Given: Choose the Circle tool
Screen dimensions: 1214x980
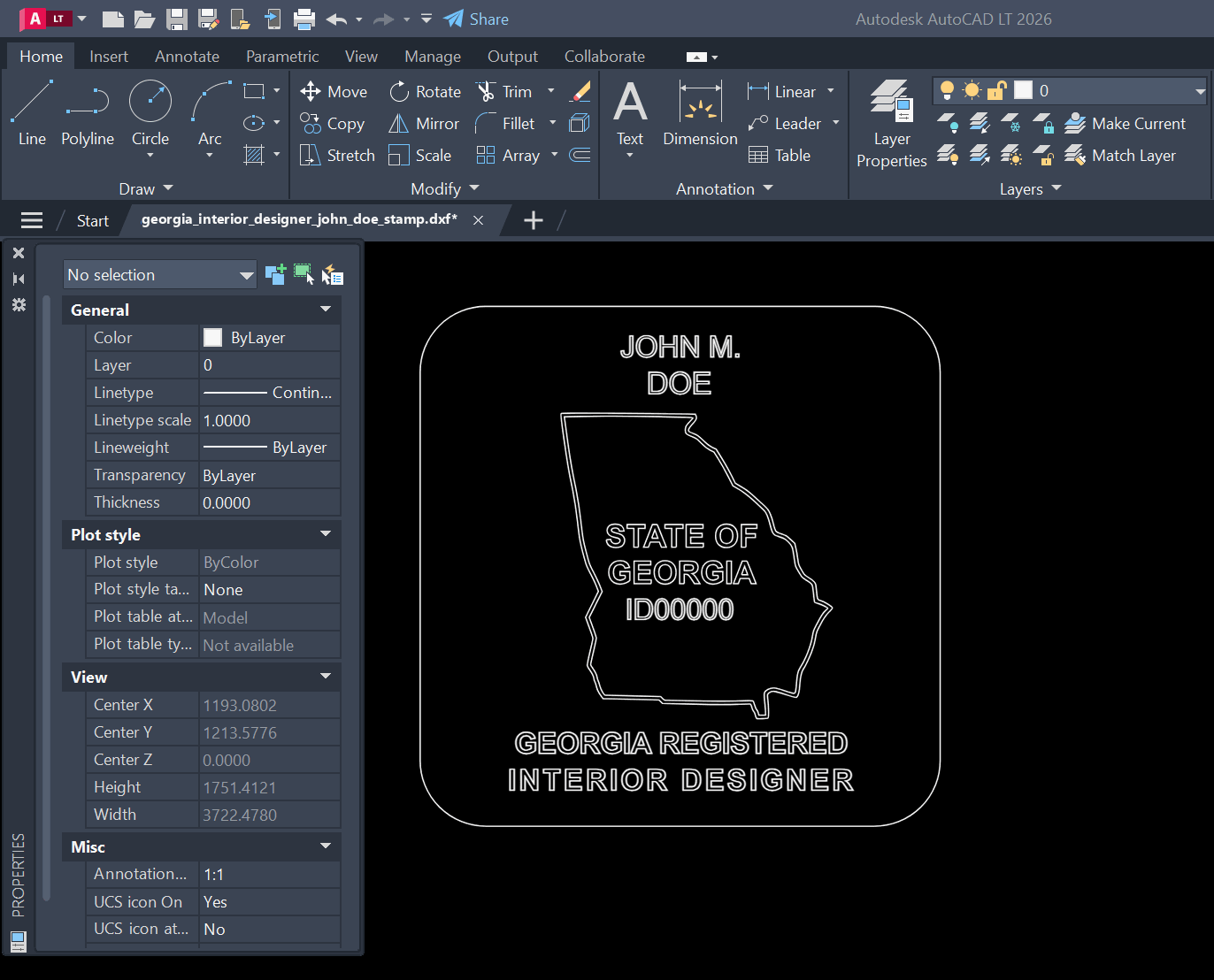Looking at the screenshot, I should [150, 112].
